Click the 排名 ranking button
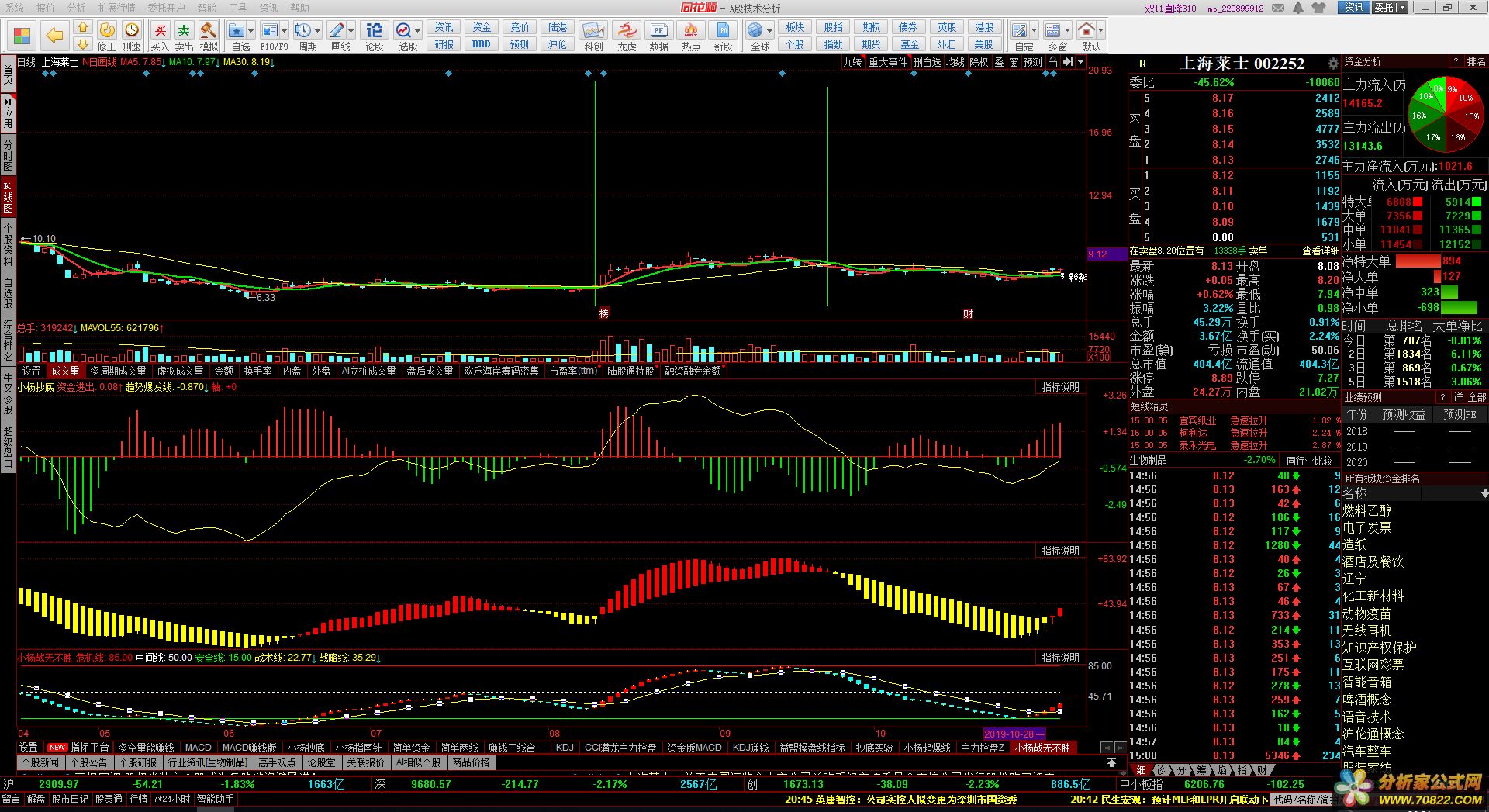The height and width of the screenshot is (812, 1489). 1476,61
